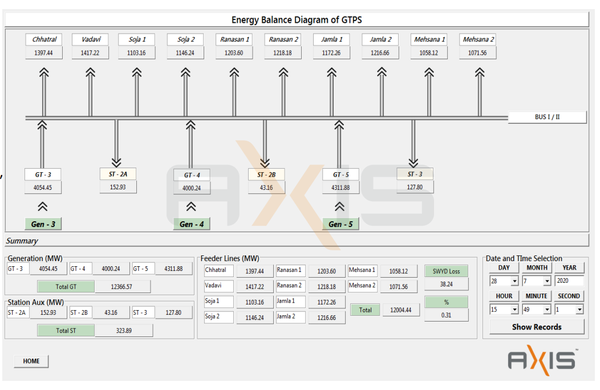Click the Soja 1 feeder label in diagram
The width and height of the screenshot is (600, 390).
[x=137, y=39]
